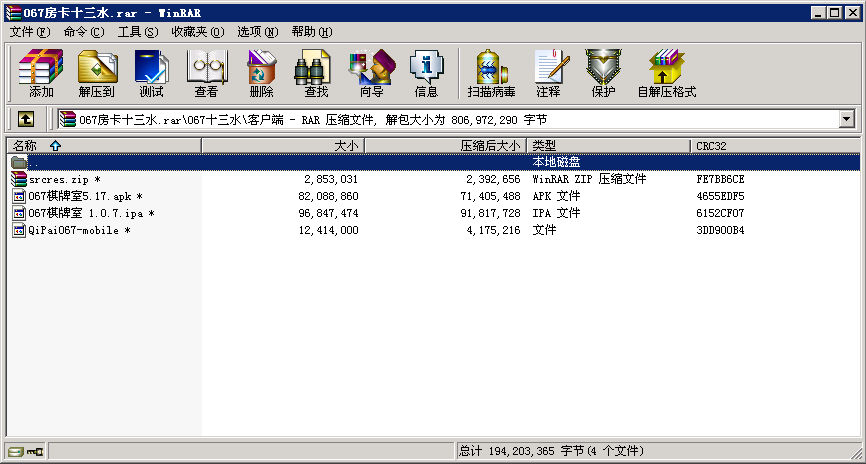The height and width of the screenshot is (464, 866).
Task: Select the srcres.zip file entry
Action: pos(58,179)
